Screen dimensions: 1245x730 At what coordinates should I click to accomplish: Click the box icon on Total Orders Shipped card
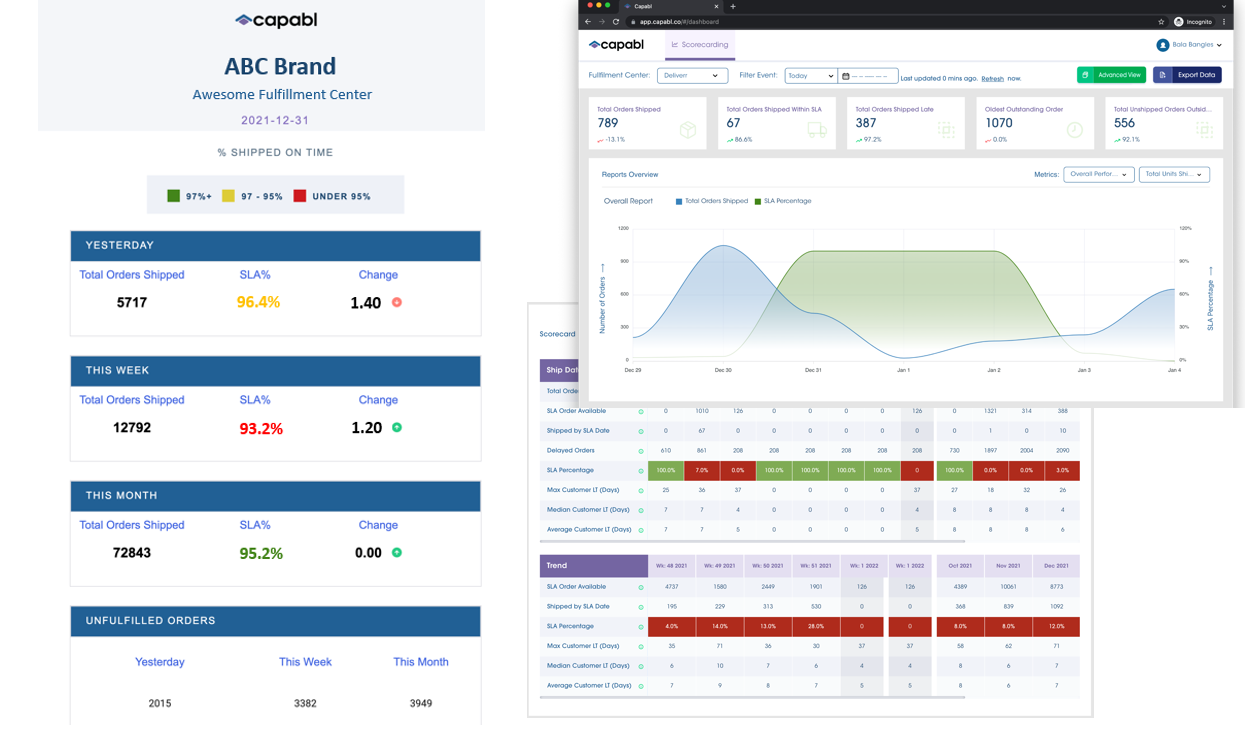pos(687,130)
